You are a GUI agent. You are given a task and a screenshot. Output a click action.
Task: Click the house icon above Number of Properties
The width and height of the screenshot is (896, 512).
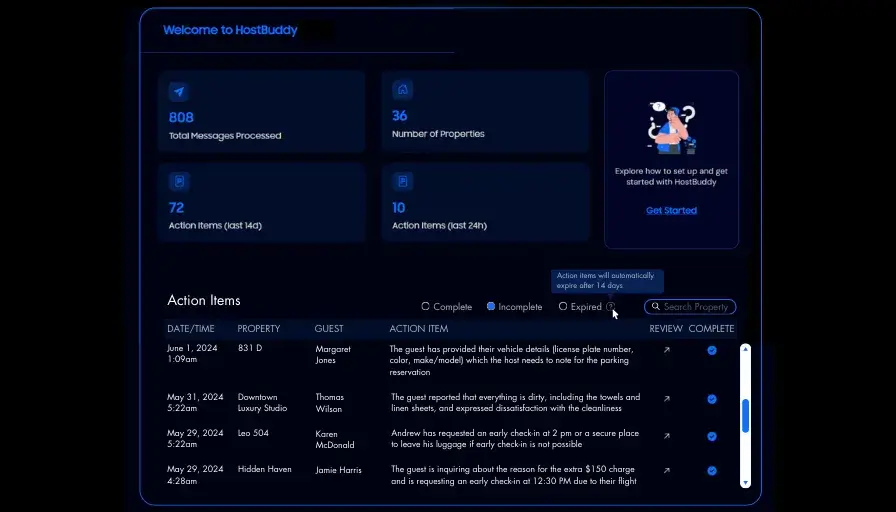pos(402,90)
